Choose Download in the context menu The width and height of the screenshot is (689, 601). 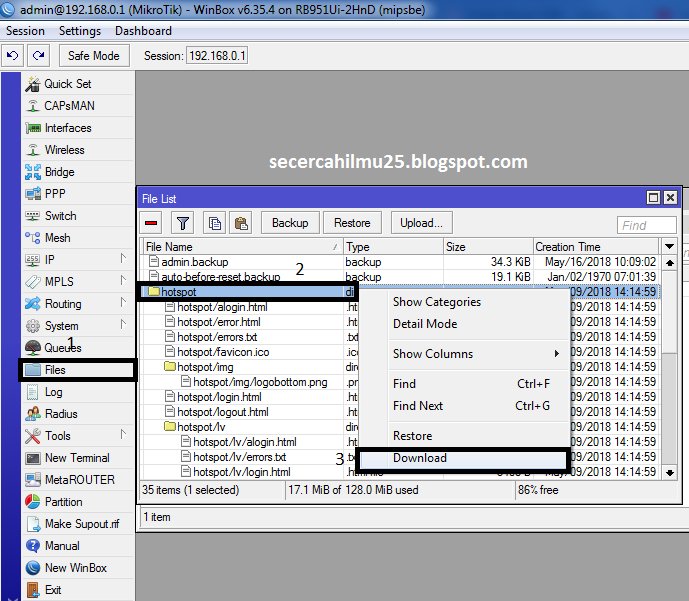coord(464,458)
